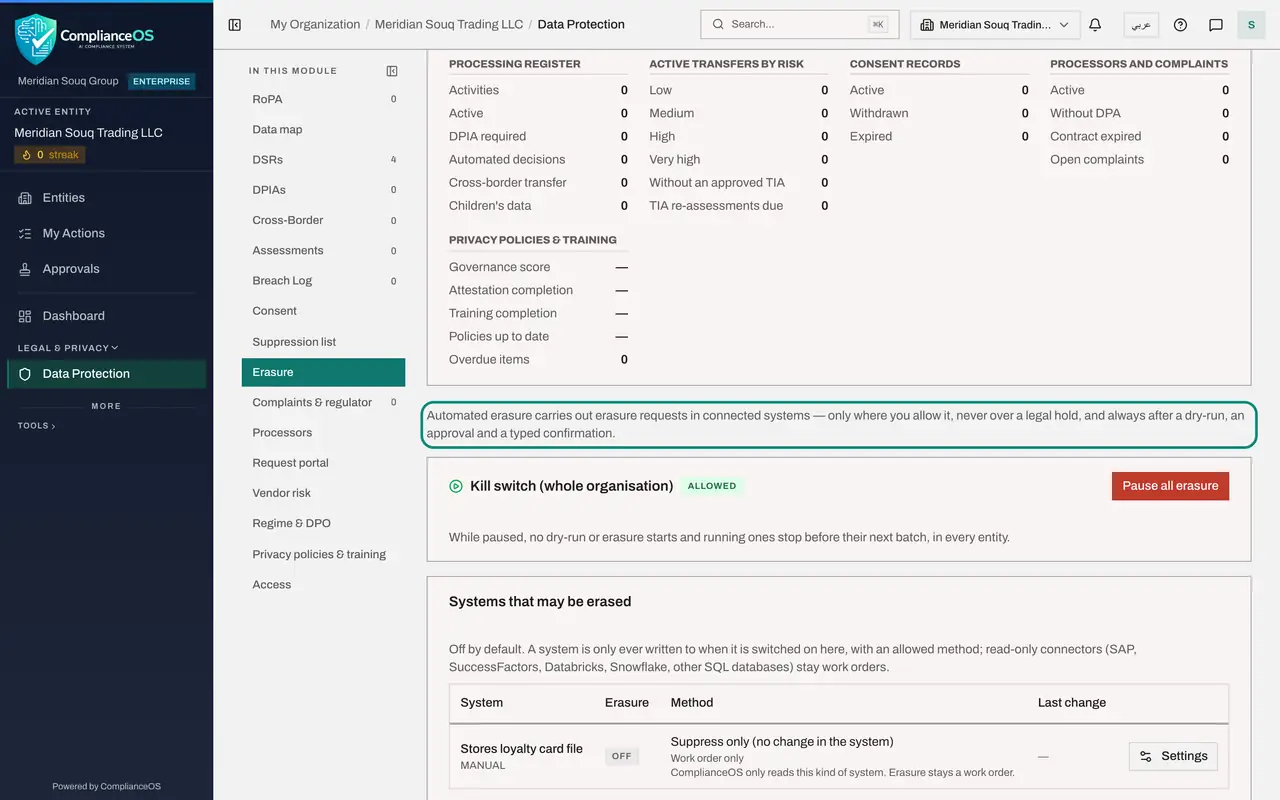The image size is (1280, 800).
Task: Click the user avatar S
Action: pos(1251,24)
